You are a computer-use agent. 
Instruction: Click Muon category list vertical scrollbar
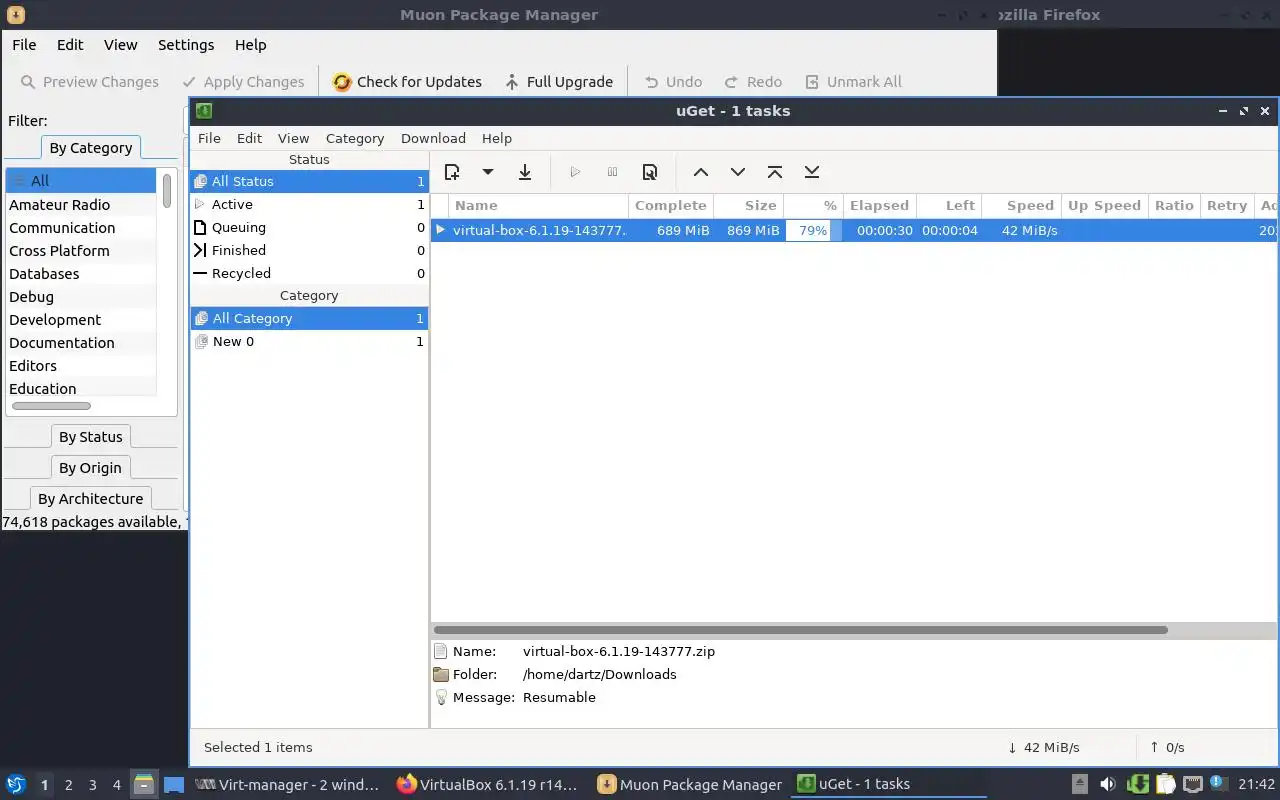point(167,190)
